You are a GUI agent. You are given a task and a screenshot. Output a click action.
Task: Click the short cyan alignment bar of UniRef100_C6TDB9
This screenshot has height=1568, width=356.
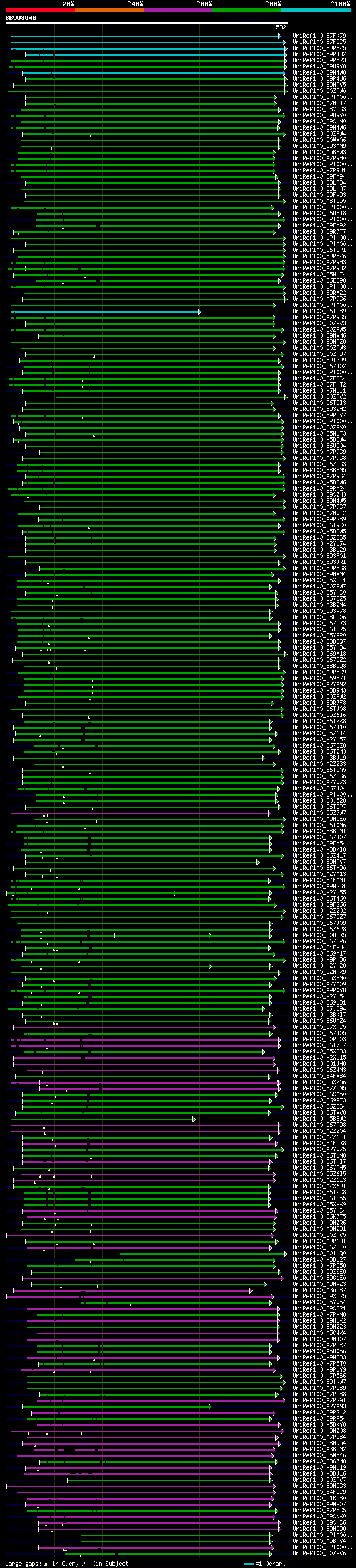105,311
